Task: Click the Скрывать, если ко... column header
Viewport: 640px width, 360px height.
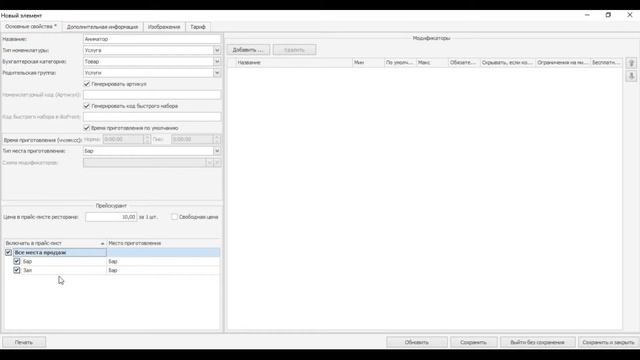Action: (x=507, y=62)
